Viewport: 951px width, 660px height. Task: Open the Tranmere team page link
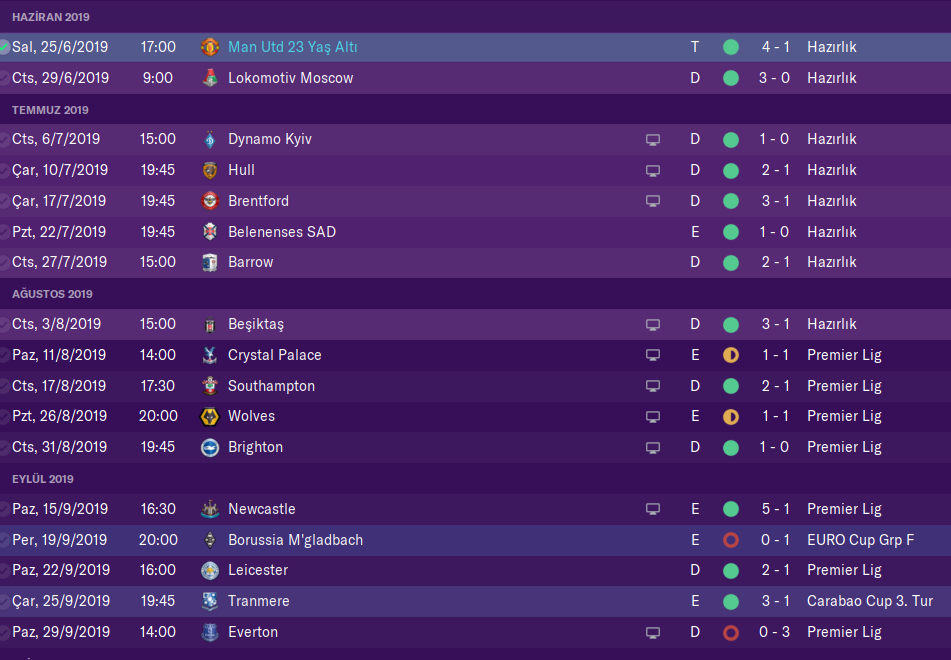(x=258, y=601)
